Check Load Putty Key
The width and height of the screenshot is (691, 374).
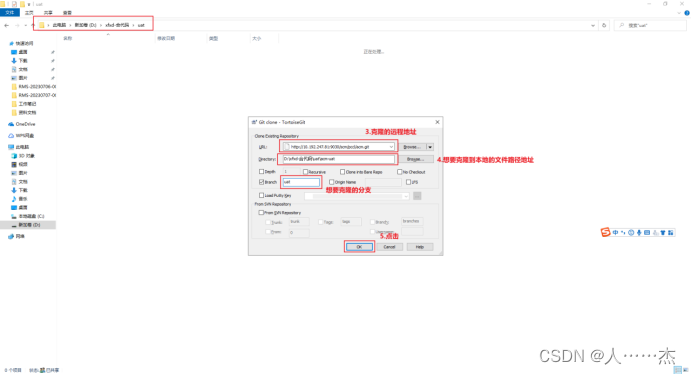pos(262,195)
